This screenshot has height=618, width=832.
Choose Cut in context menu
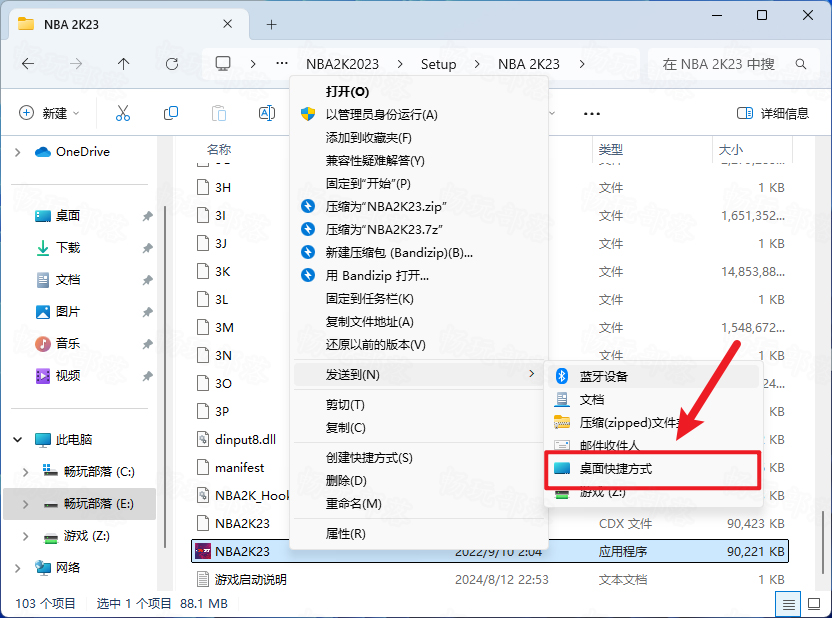[x=419, y=405]
